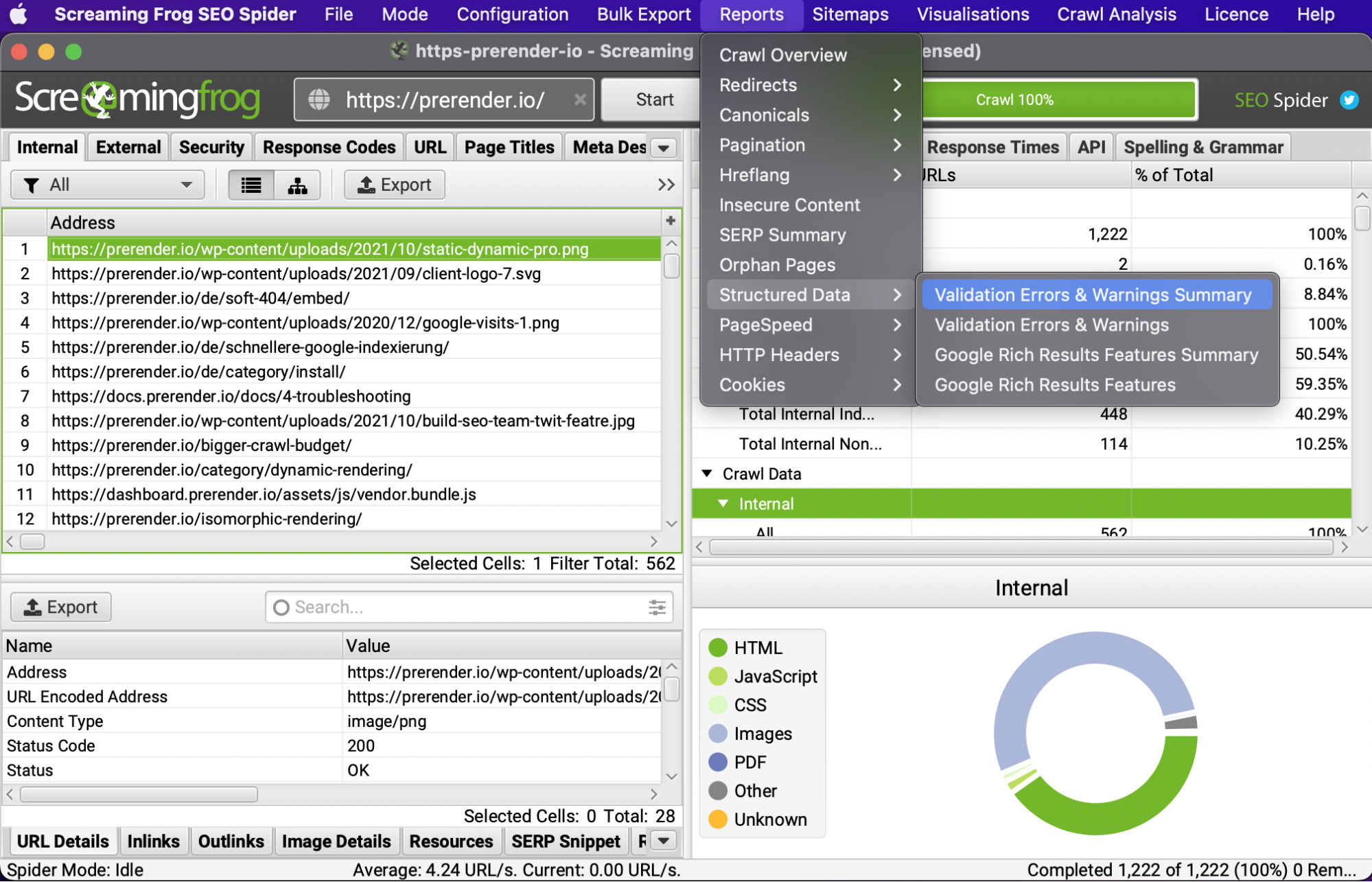Open the All filter dropdown
1372x882 pixels.
point(108,185)
